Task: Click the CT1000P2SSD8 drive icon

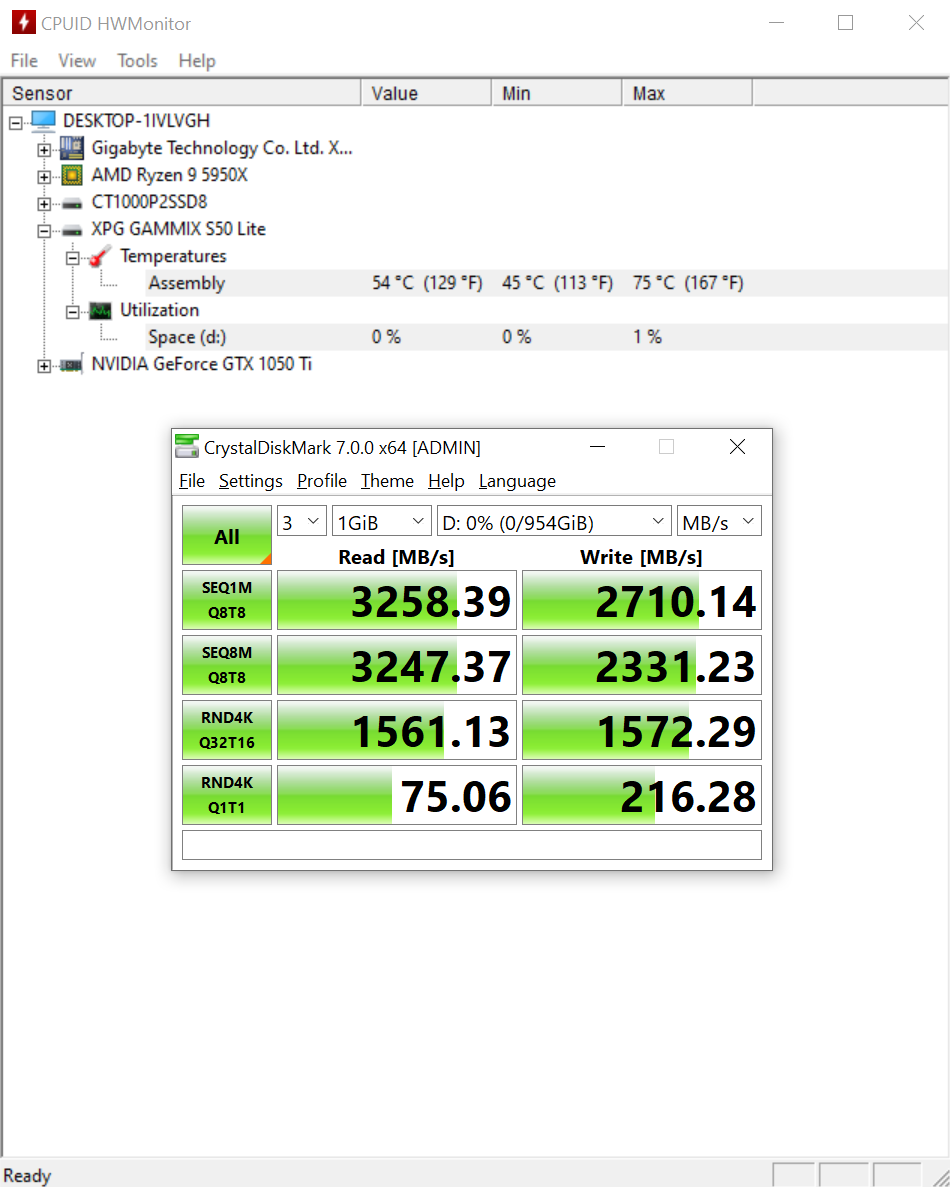Action: coord(72,203)
